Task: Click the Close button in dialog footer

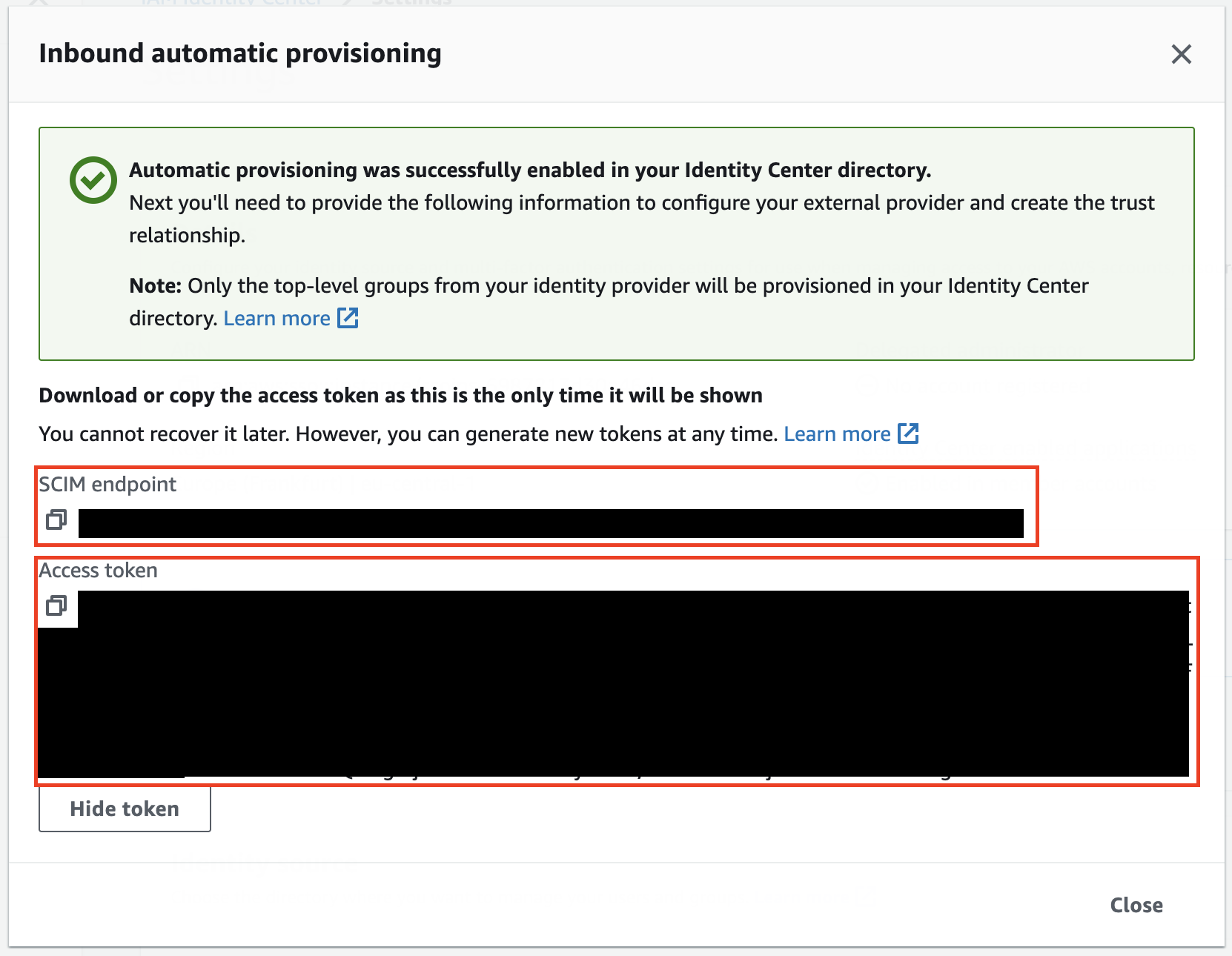Action: (x=1136, y=905)
